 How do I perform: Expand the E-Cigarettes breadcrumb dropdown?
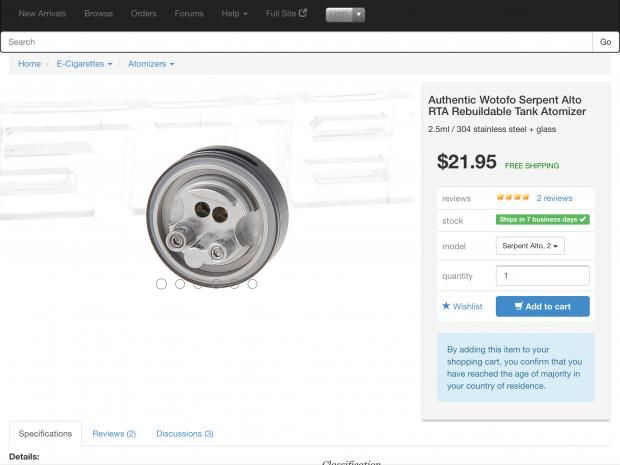pos(84,64)
